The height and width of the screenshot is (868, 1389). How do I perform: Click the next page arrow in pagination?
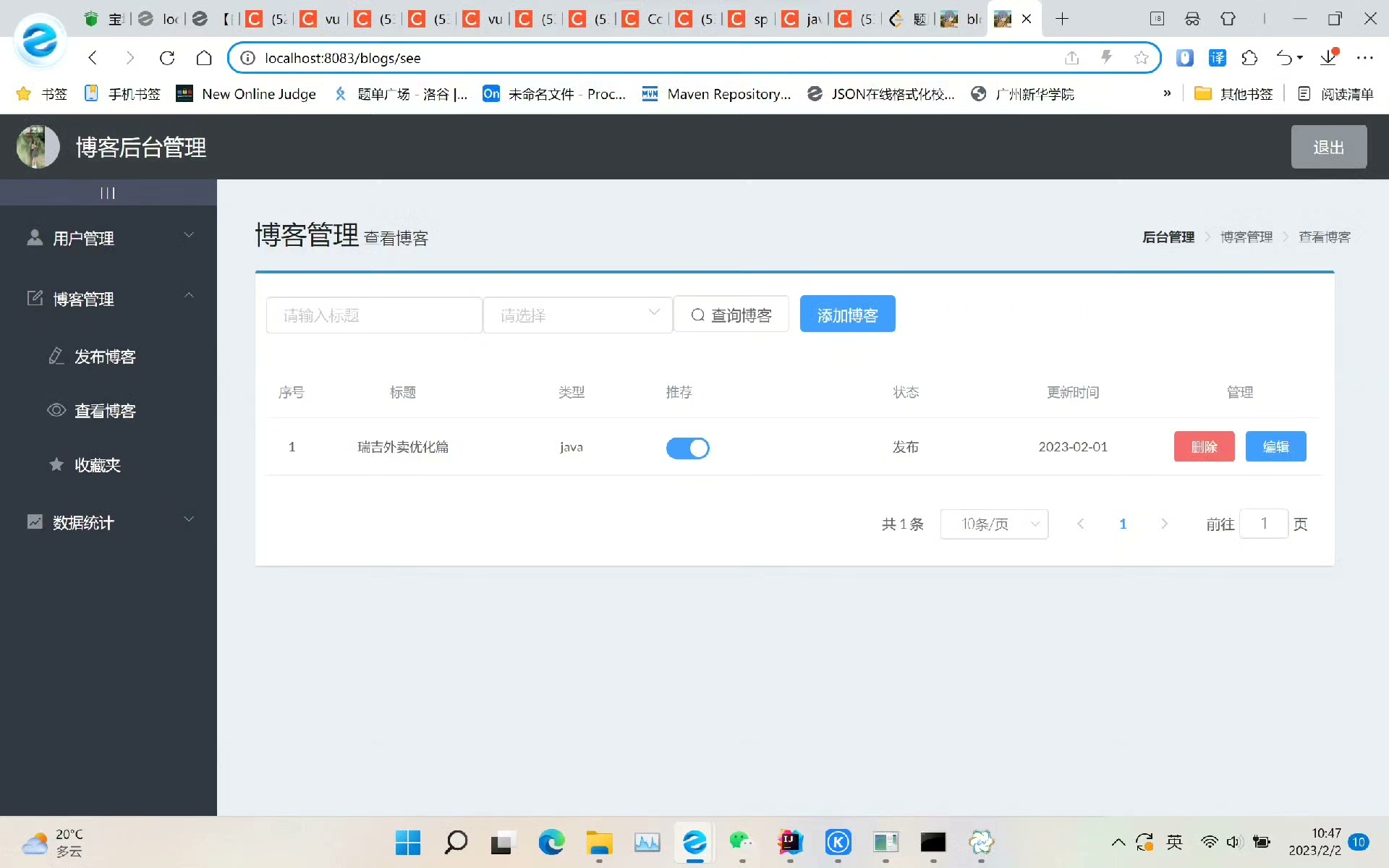point(1164,524)
